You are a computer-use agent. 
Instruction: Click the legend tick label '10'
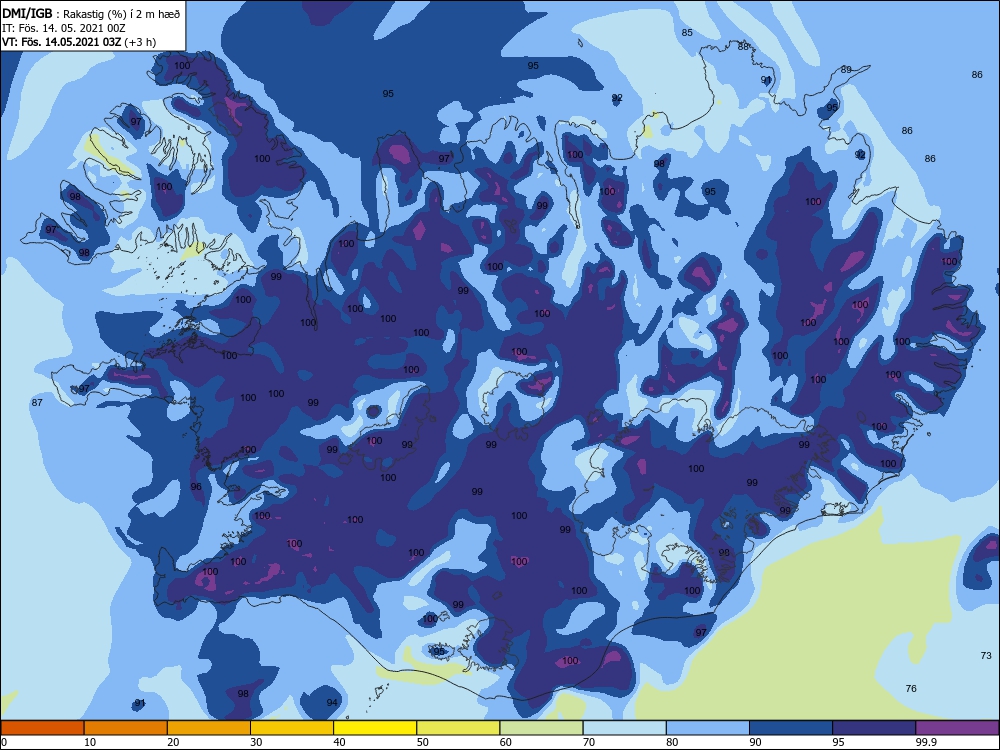pos(90,742)
